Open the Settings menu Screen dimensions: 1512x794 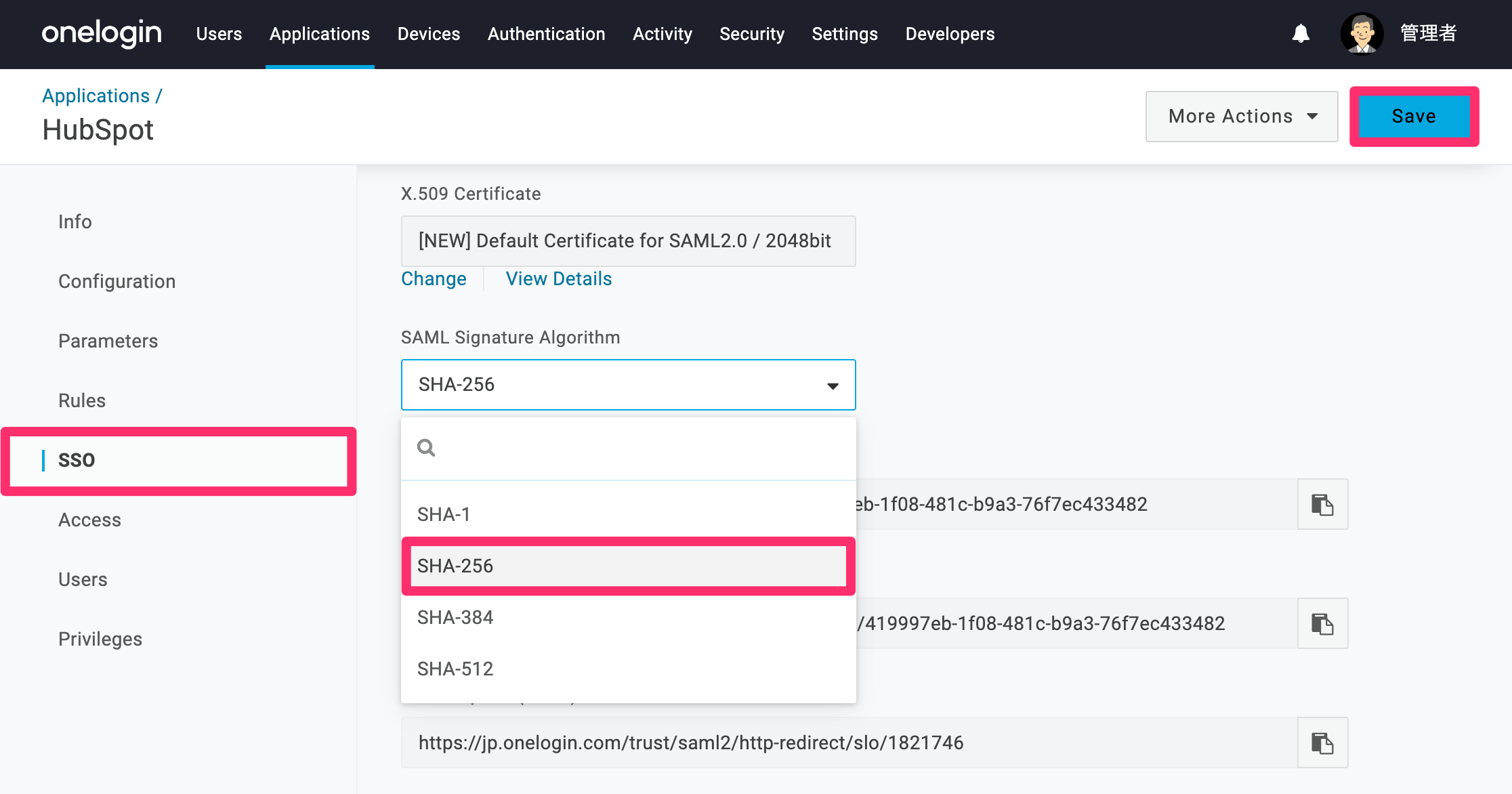845,34
